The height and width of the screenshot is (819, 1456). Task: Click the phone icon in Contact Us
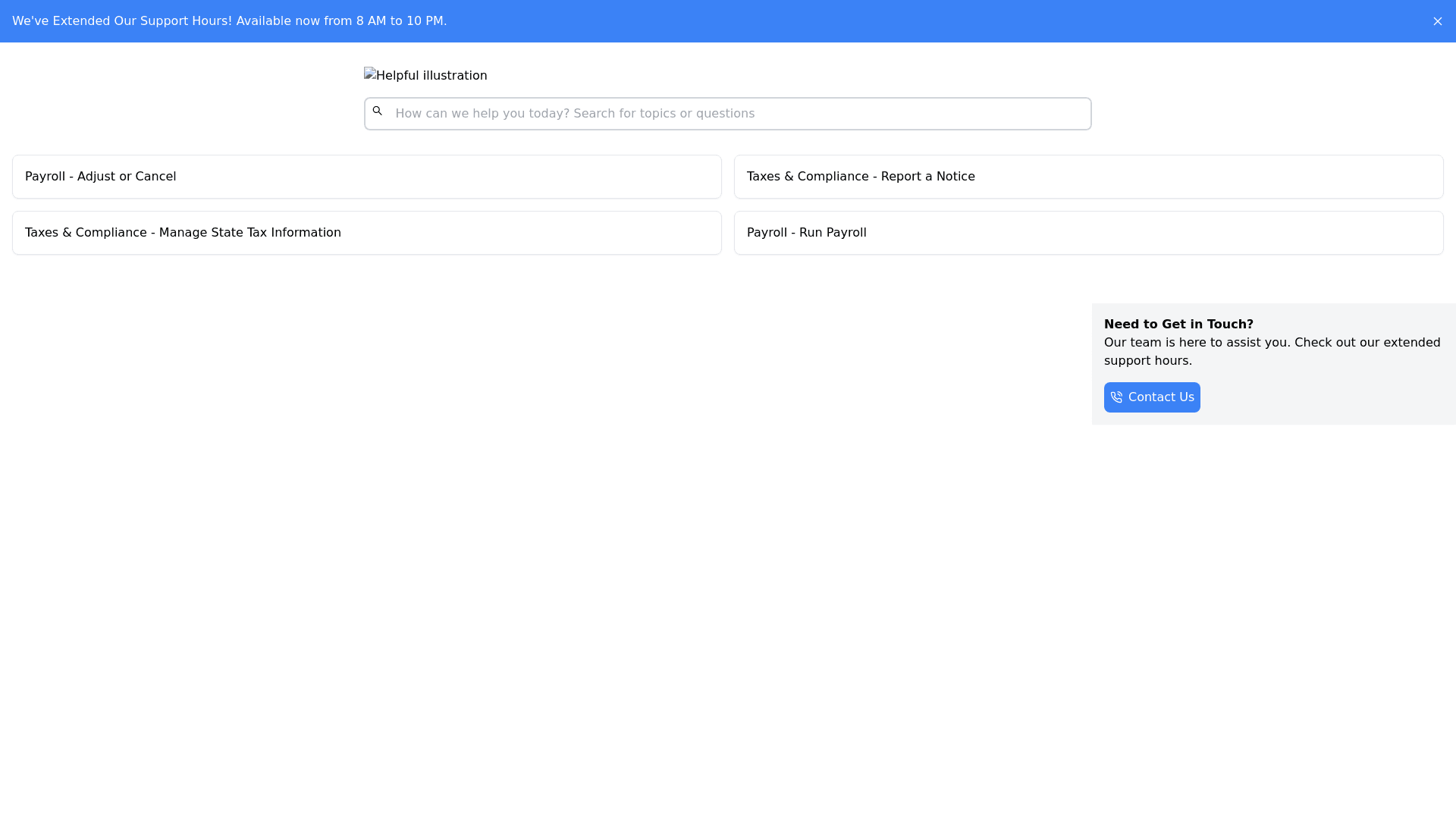[1116, 397]
